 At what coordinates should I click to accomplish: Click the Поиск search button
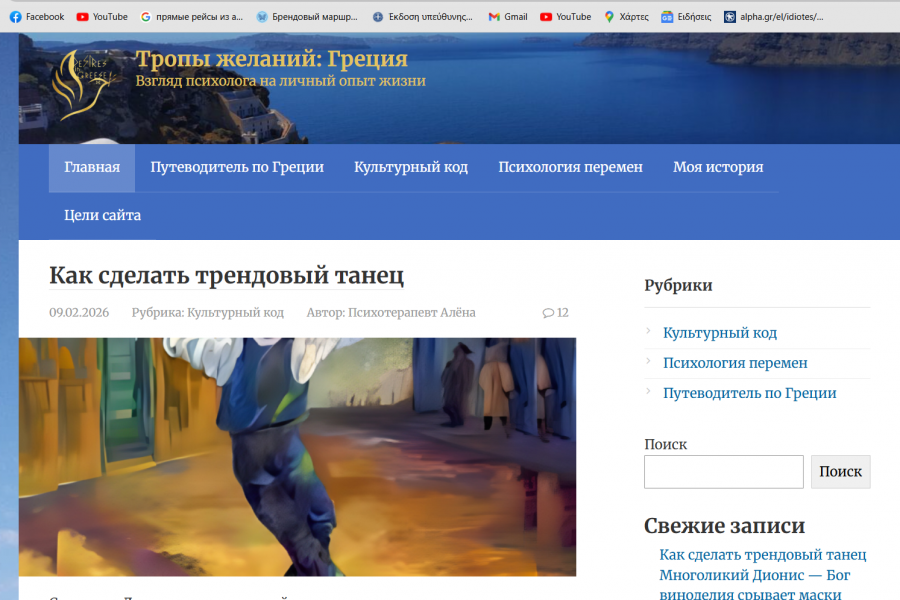click(840, 472)
